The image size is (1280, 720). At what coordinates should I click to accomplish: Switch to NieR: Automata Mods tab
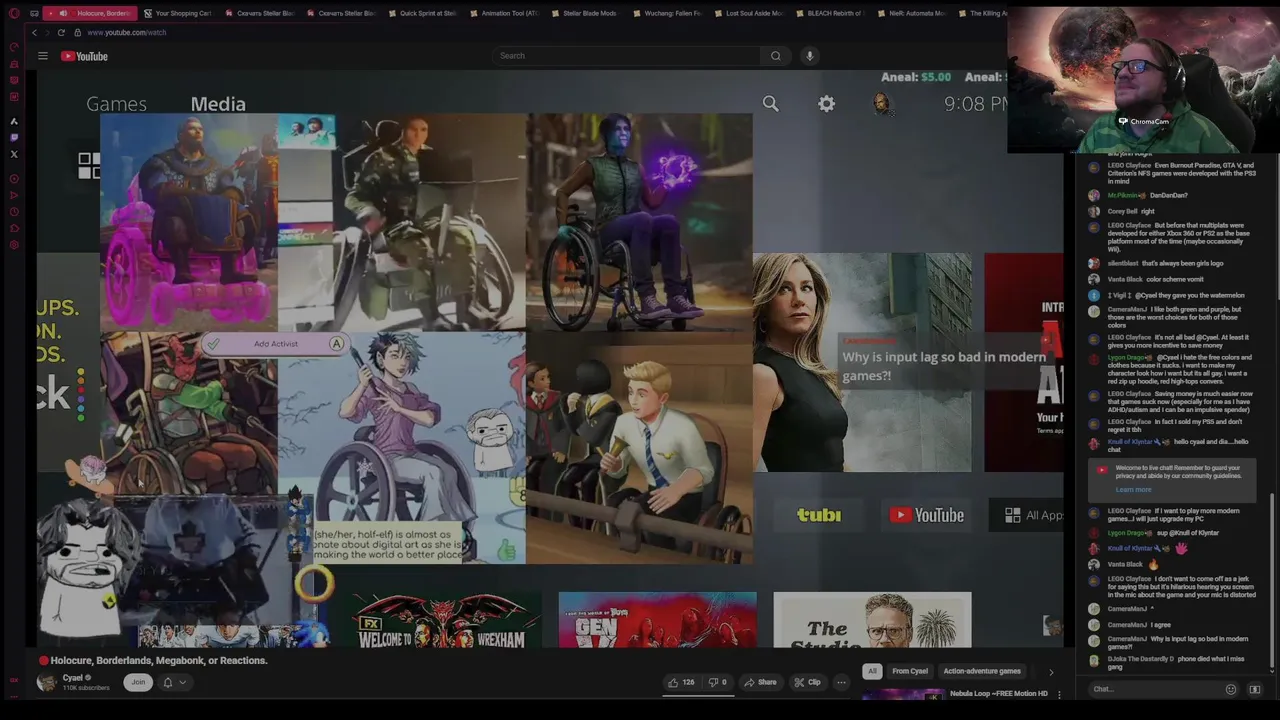[911, 13]
